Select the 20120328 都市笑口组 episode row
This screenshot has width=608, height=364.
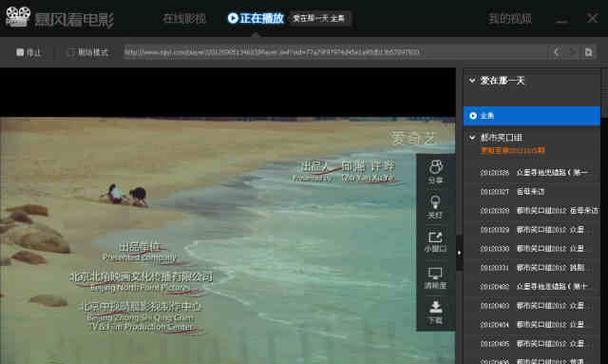point(532,210)
